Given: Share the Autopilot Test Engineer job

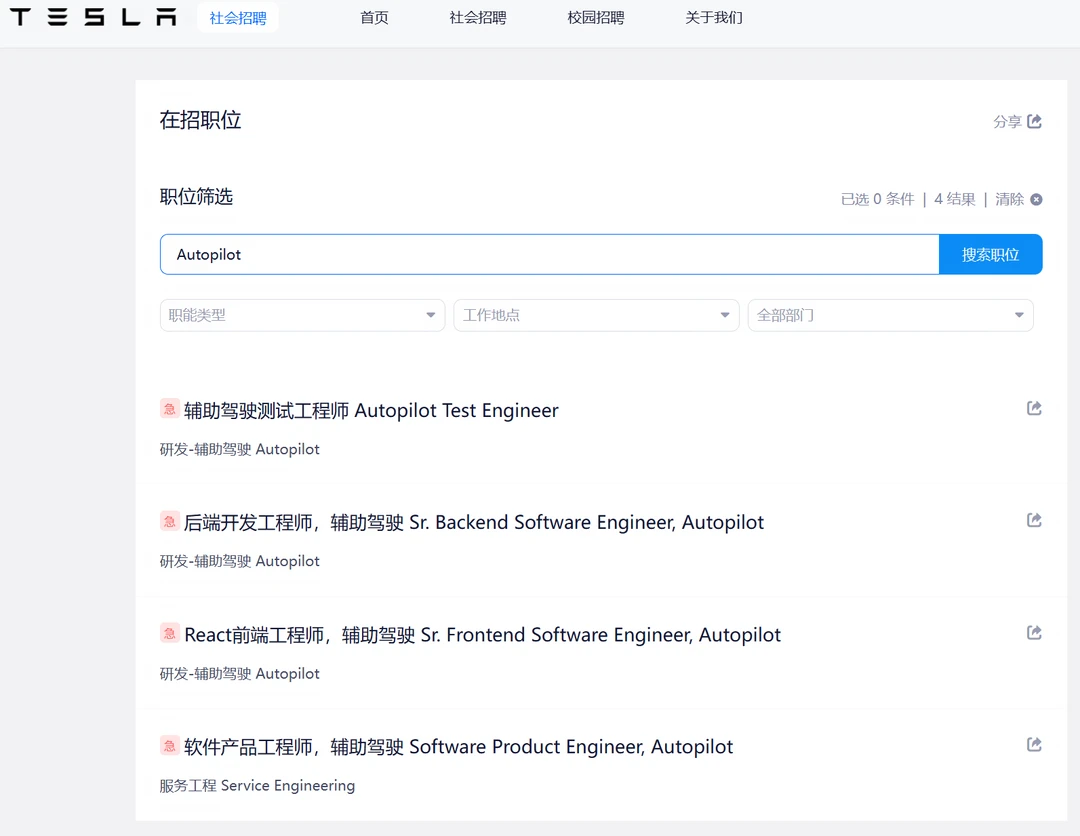Looking at the screenshot, I should click(1034, 408).
